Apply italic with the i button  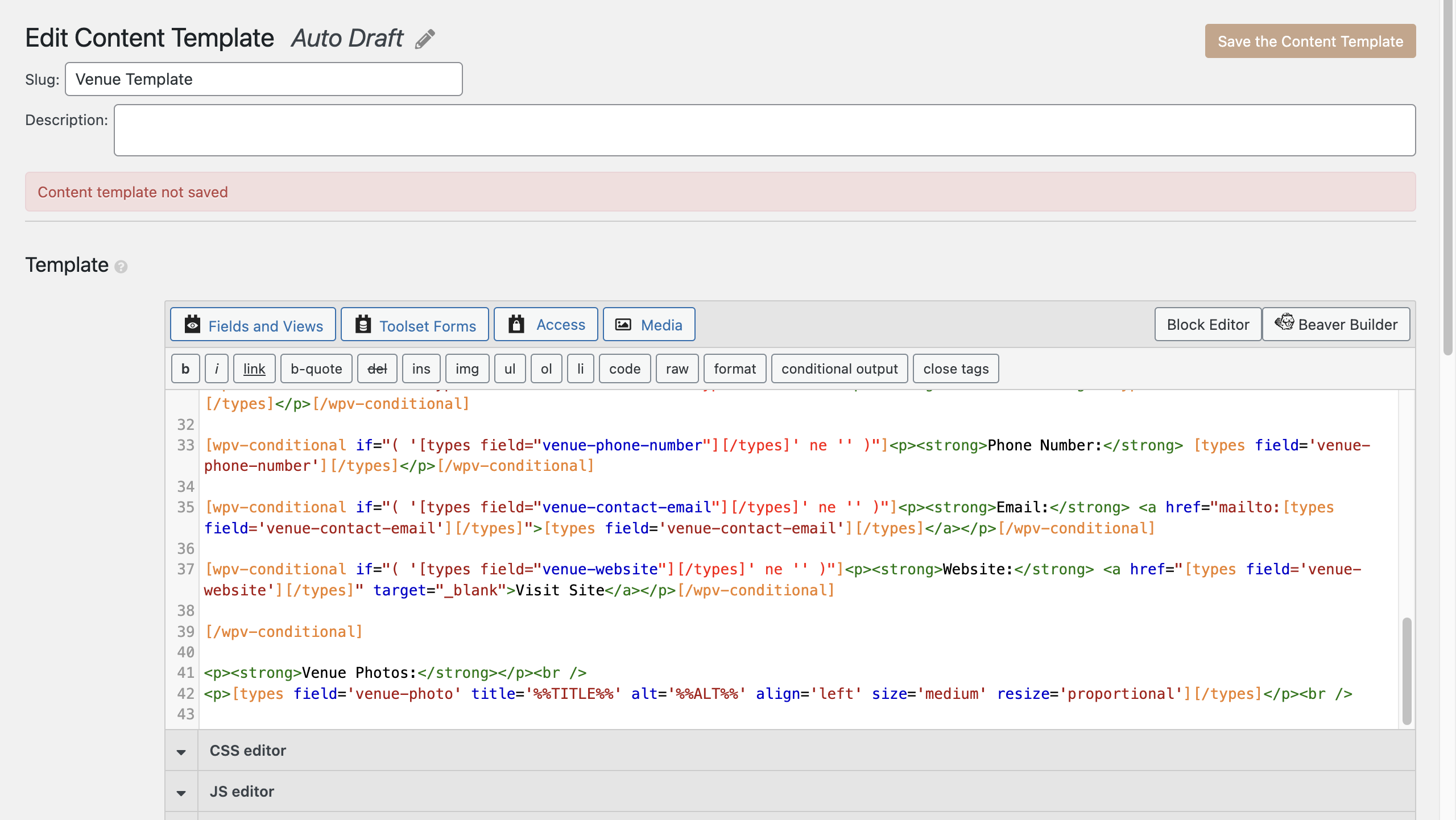click(x=216, y=369)
